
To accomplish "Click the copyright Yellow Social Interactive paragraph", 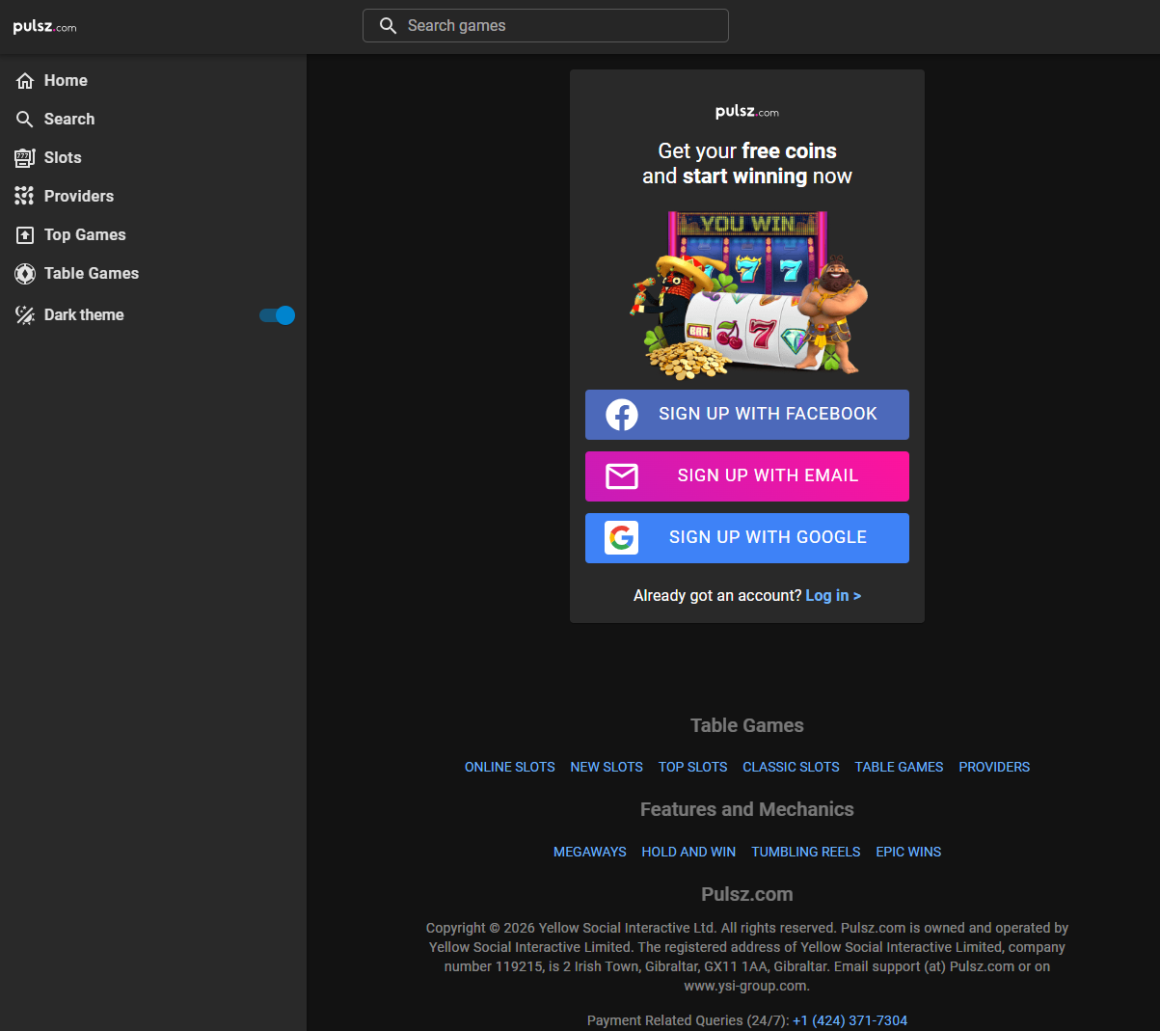I will tap(747, 957).
